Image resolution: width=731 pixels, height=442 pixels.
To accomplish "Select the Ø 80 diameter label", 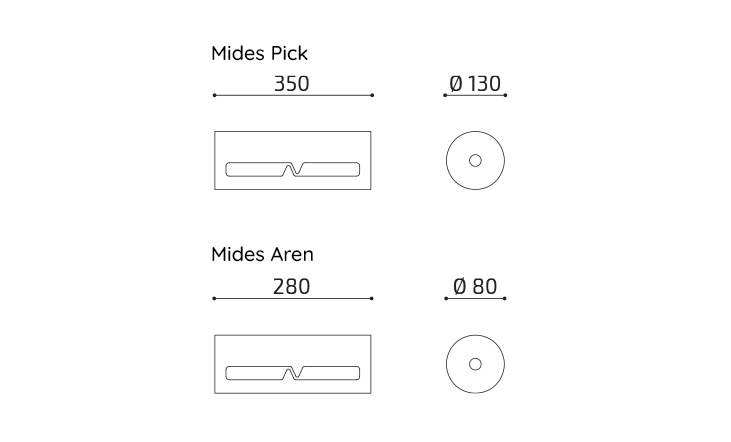I will click(x=475, y=286).
